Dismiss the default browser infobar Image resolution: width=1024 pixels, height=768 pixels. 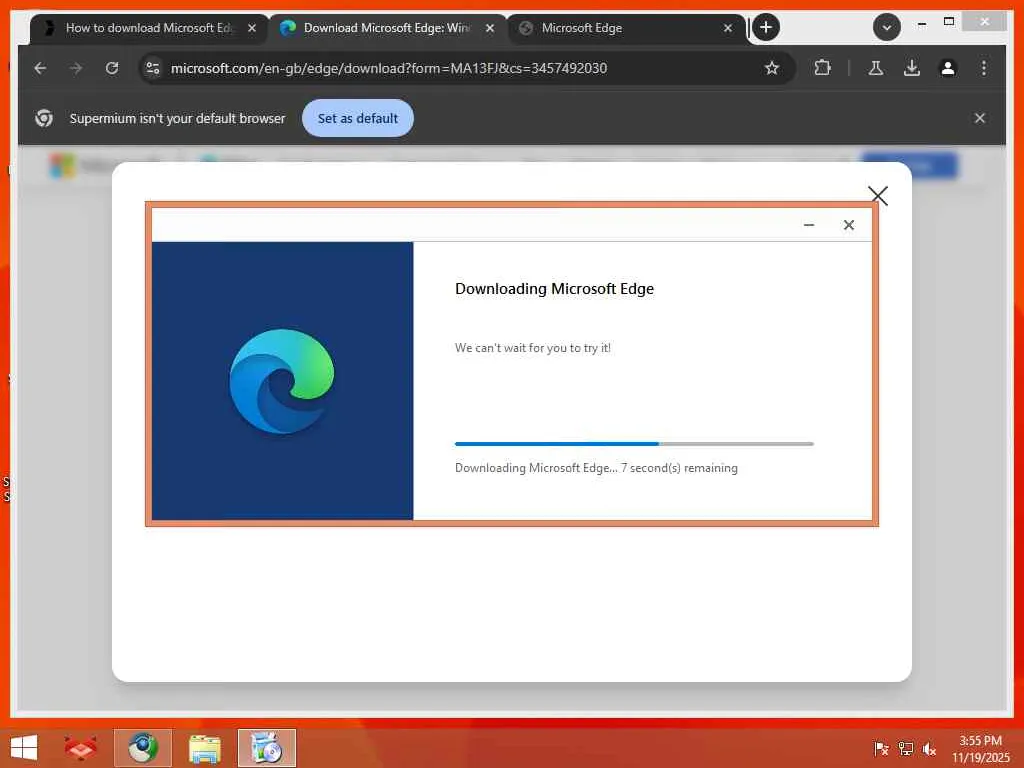[980, 118]
